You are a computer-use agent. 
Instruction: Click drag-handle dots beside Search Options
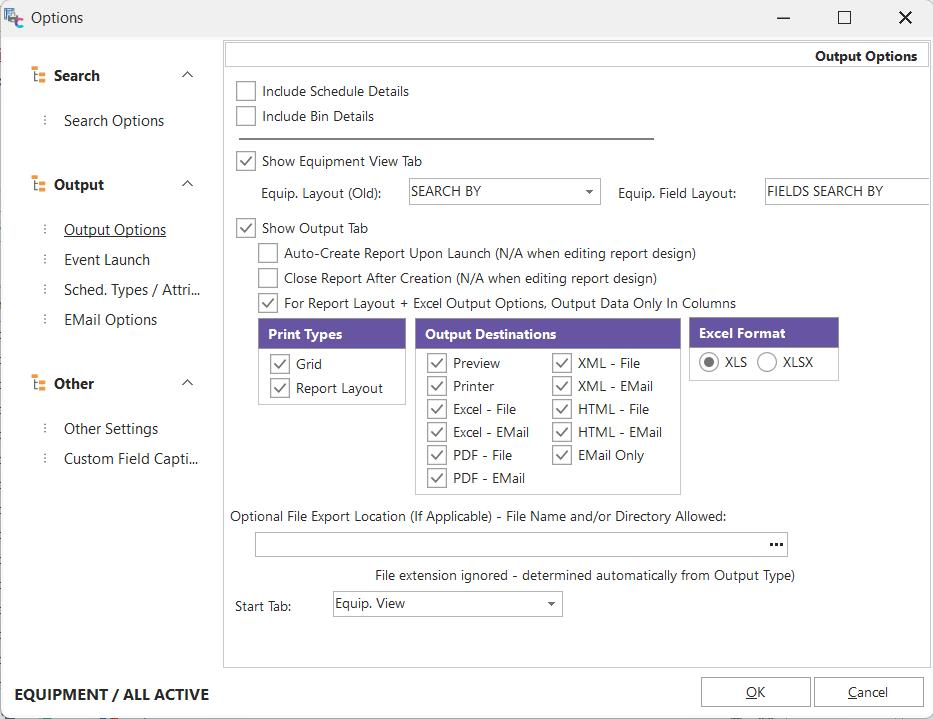pos(45,121)
